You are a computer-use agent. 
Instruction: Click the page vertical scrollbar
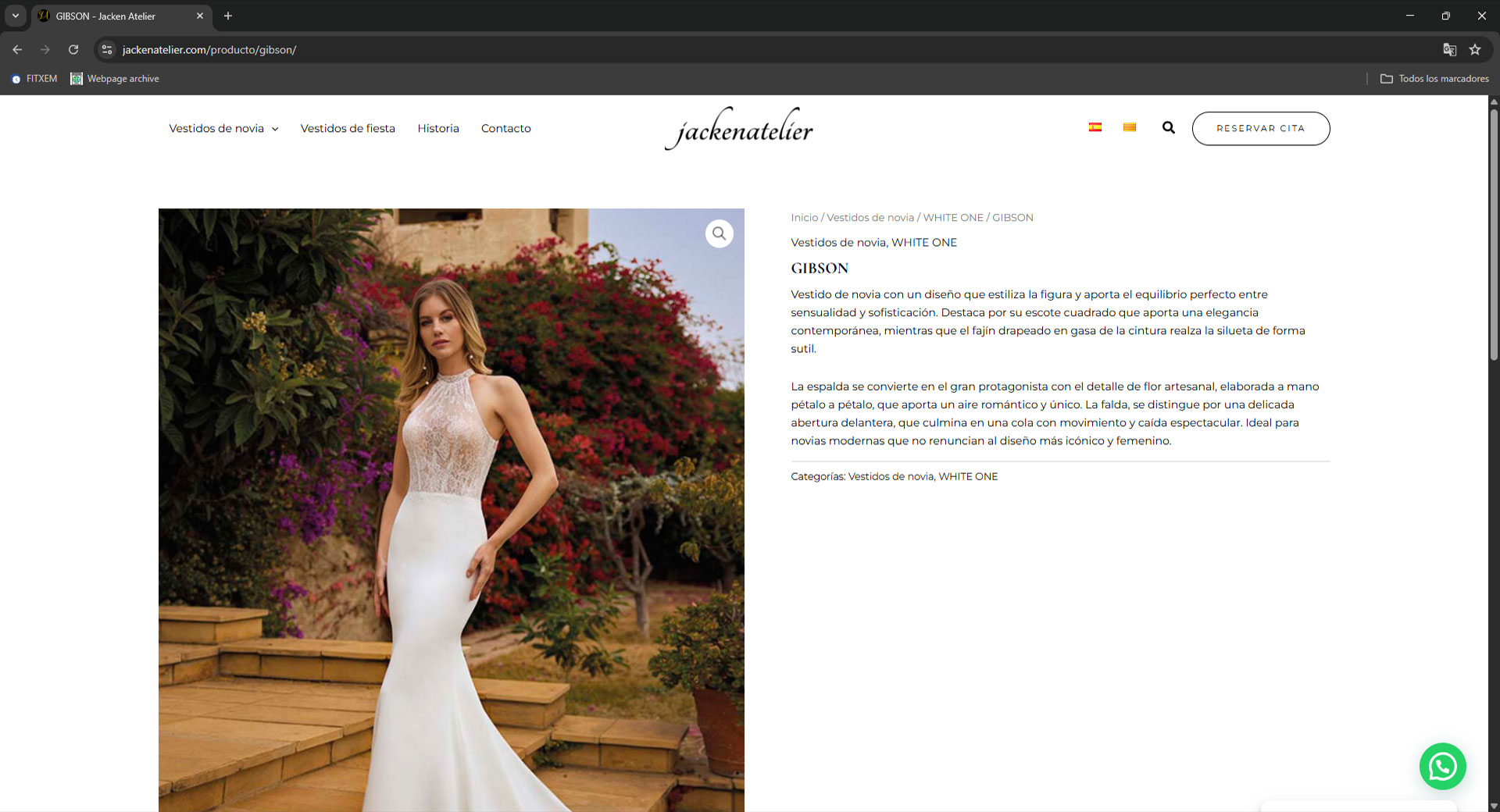(x=1494, y=234)
